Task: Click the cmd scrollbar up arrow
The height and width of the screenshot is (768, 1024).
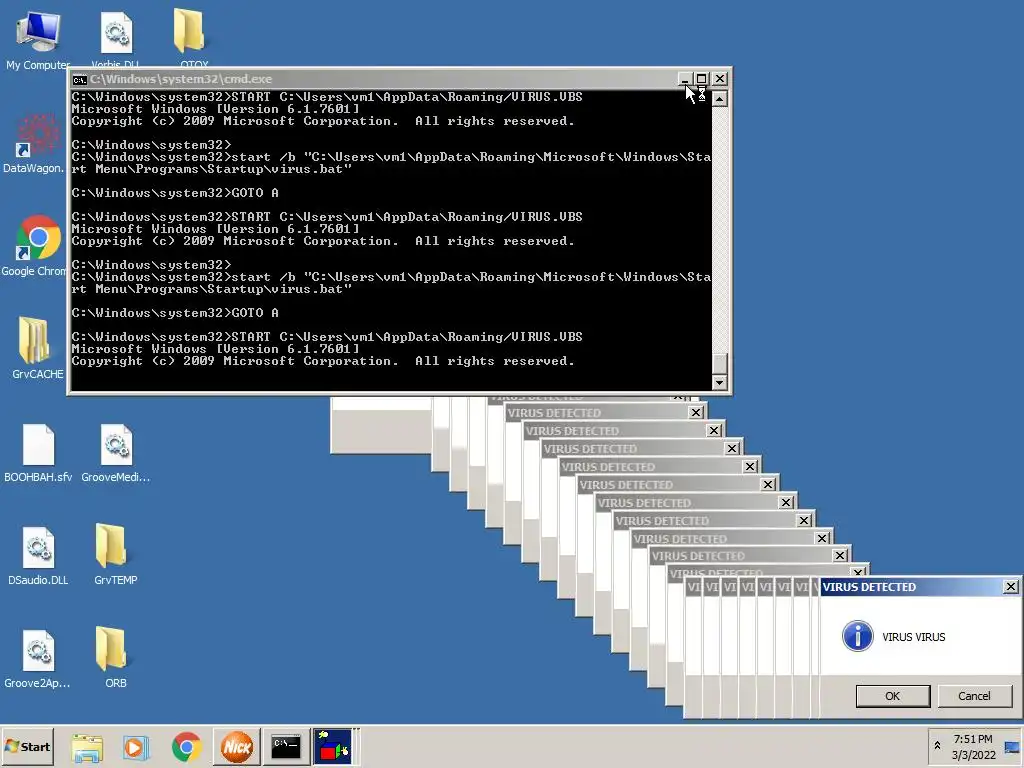Action: (720, 99)
